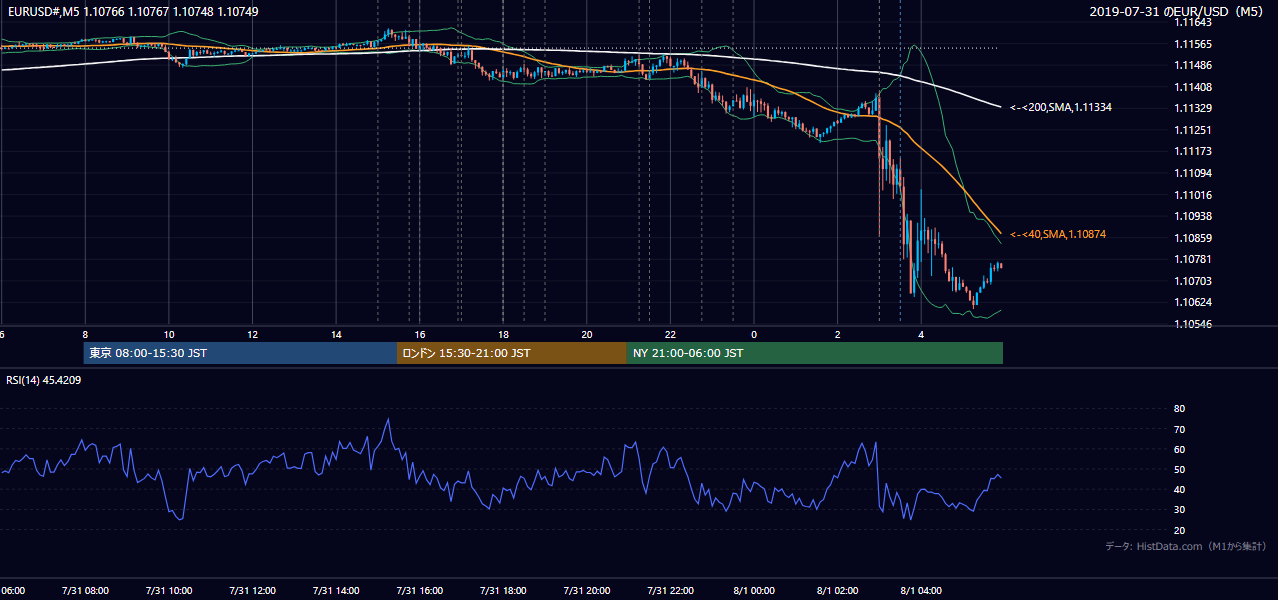
Task: Click price level 1.10624 on axis
Action: tap(1192, 302)
